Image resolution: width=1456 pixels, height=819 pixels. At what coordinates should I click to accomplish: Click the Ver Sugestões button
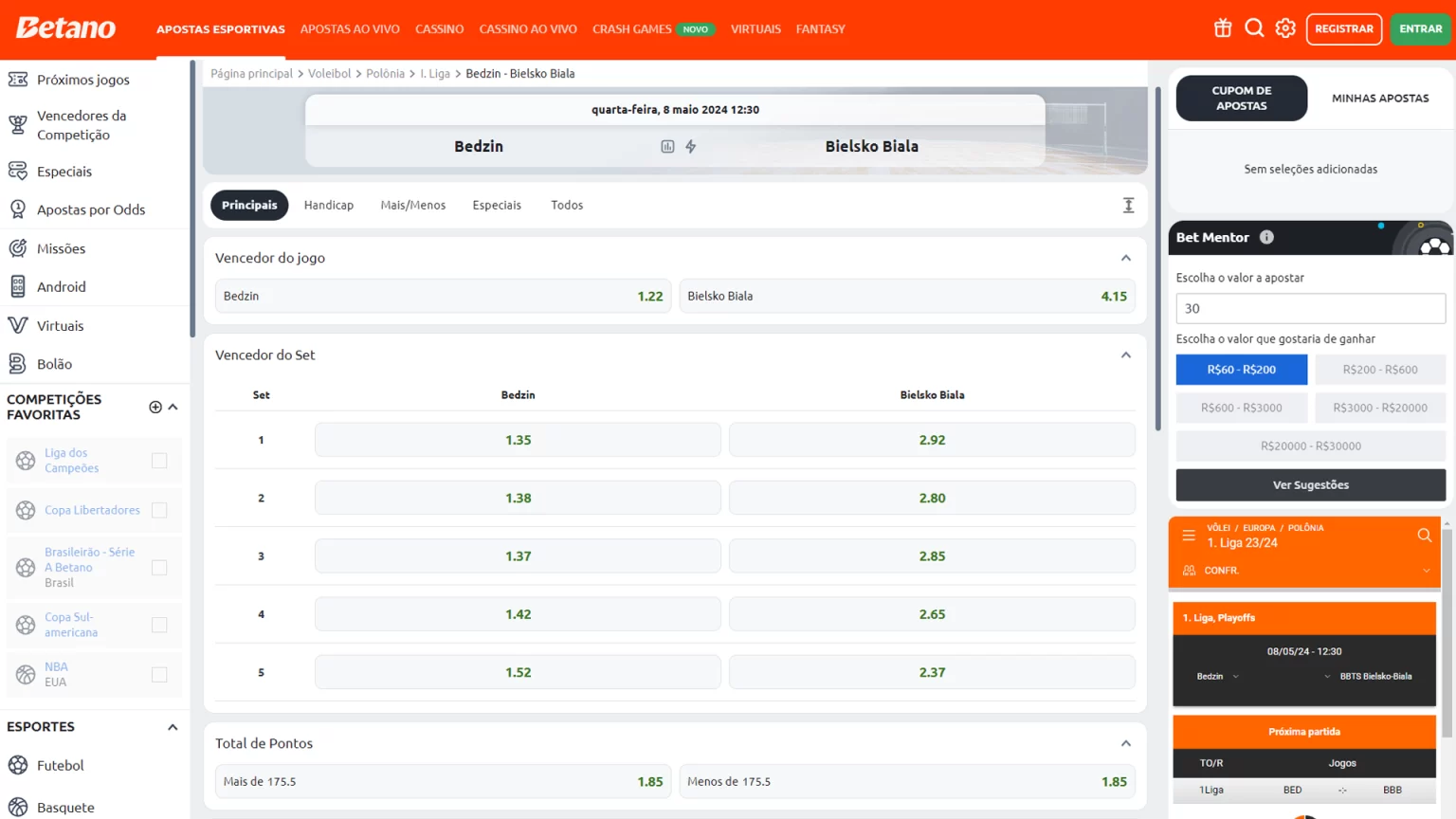(x=1310, y=485)
